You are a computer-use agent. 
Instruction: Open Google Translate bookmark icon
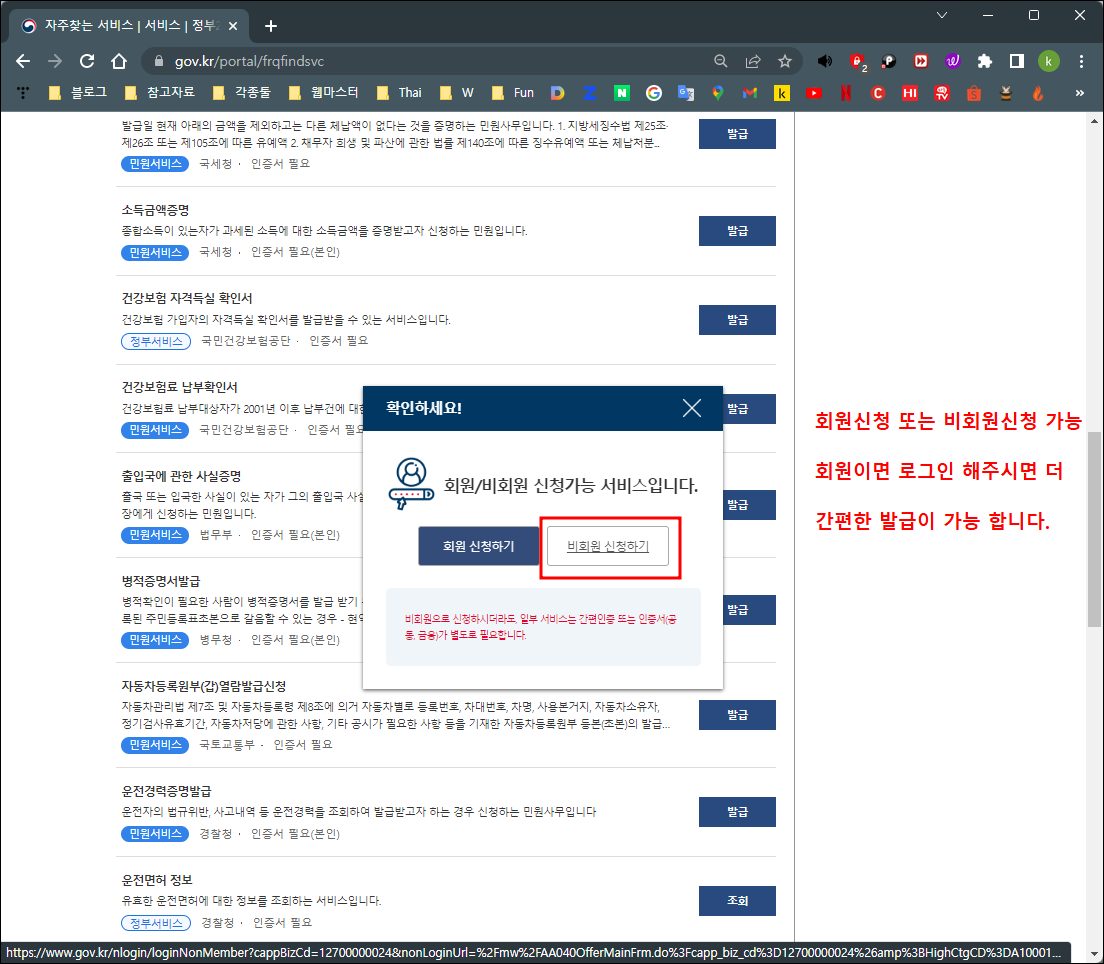click(686, 92)
